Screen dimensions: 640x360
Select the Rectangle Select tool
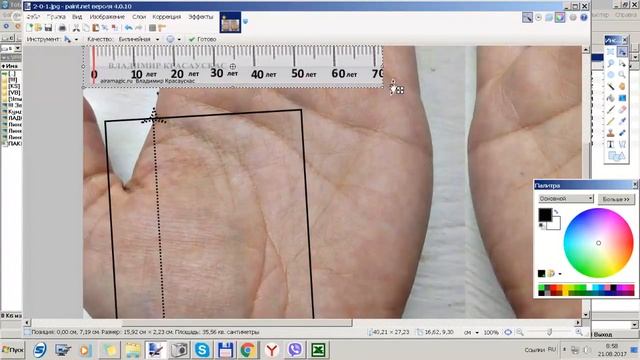pyautogui.click(x=610, y=52)
